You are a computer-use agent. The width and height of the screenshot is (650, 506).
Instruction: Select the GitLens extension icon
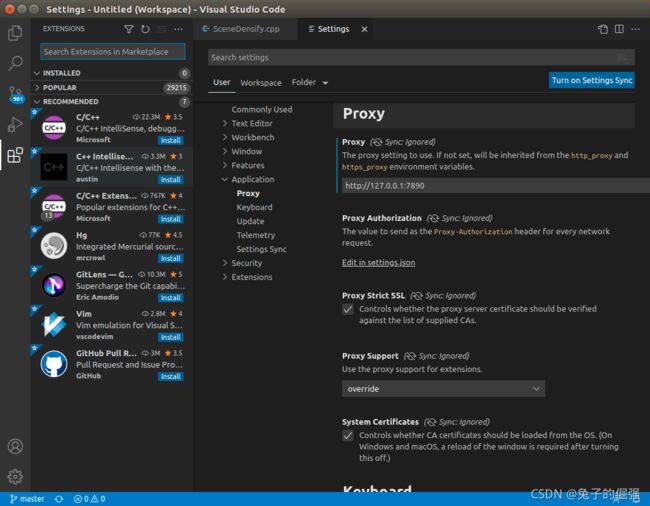(x=54, y=285)
